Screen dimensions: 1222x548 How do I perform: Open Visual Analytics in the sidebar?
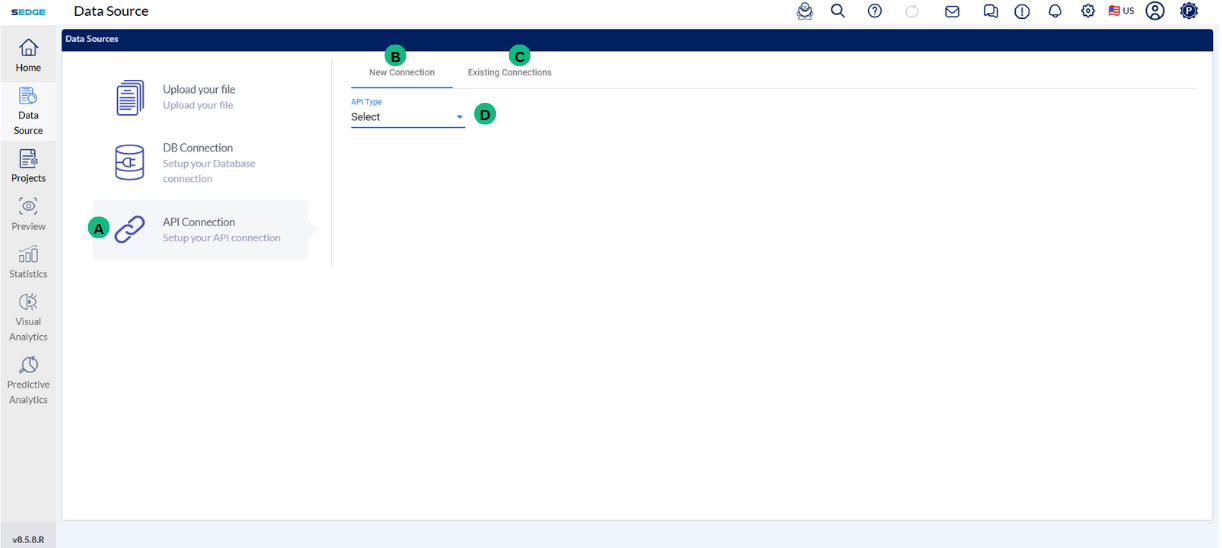coord(28,316)
